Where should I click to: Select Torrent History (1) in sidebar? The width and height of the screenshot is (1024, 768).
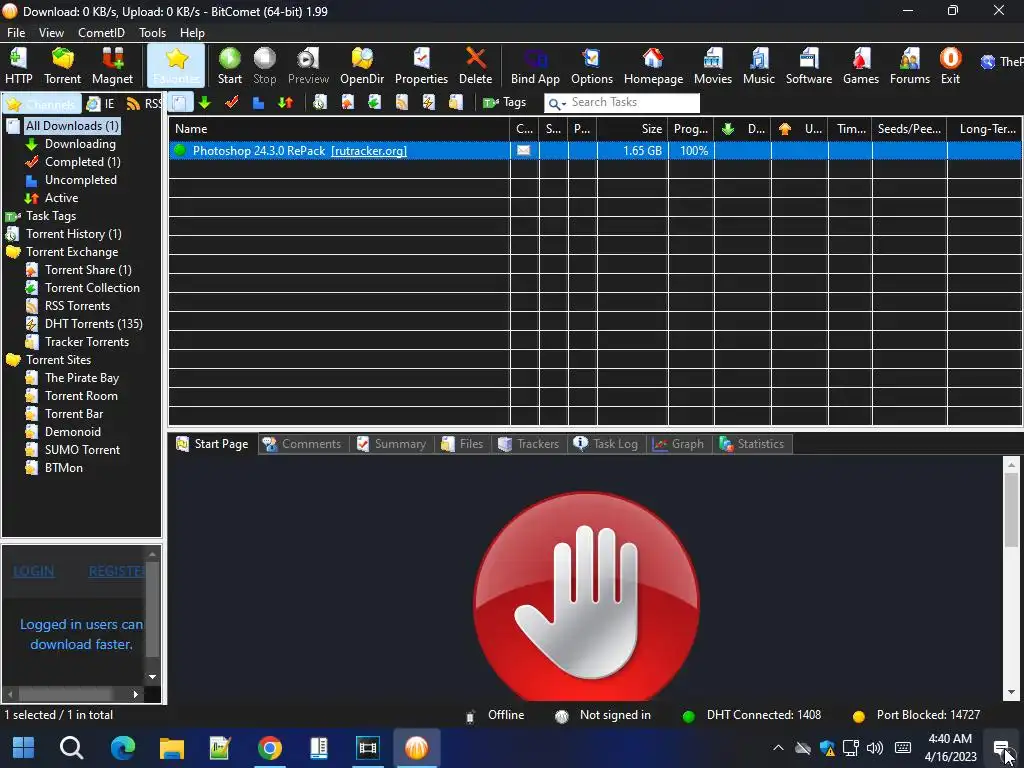(74, 234)
